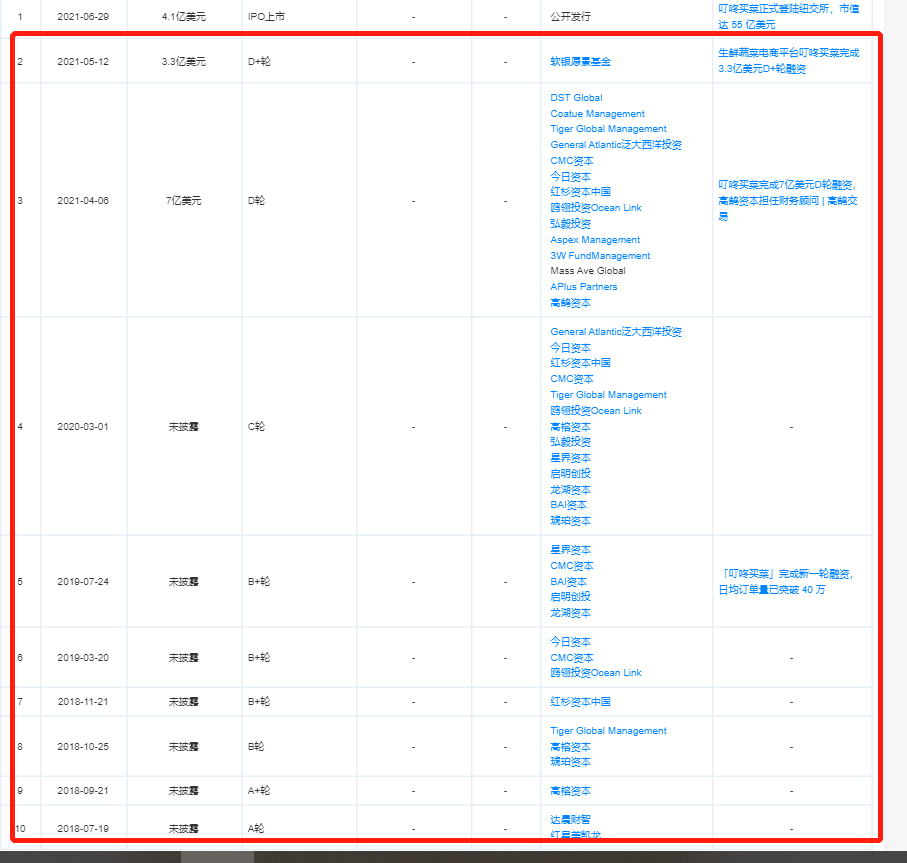Open the 软银愿景基金 investor link

[x=580, y=61]
